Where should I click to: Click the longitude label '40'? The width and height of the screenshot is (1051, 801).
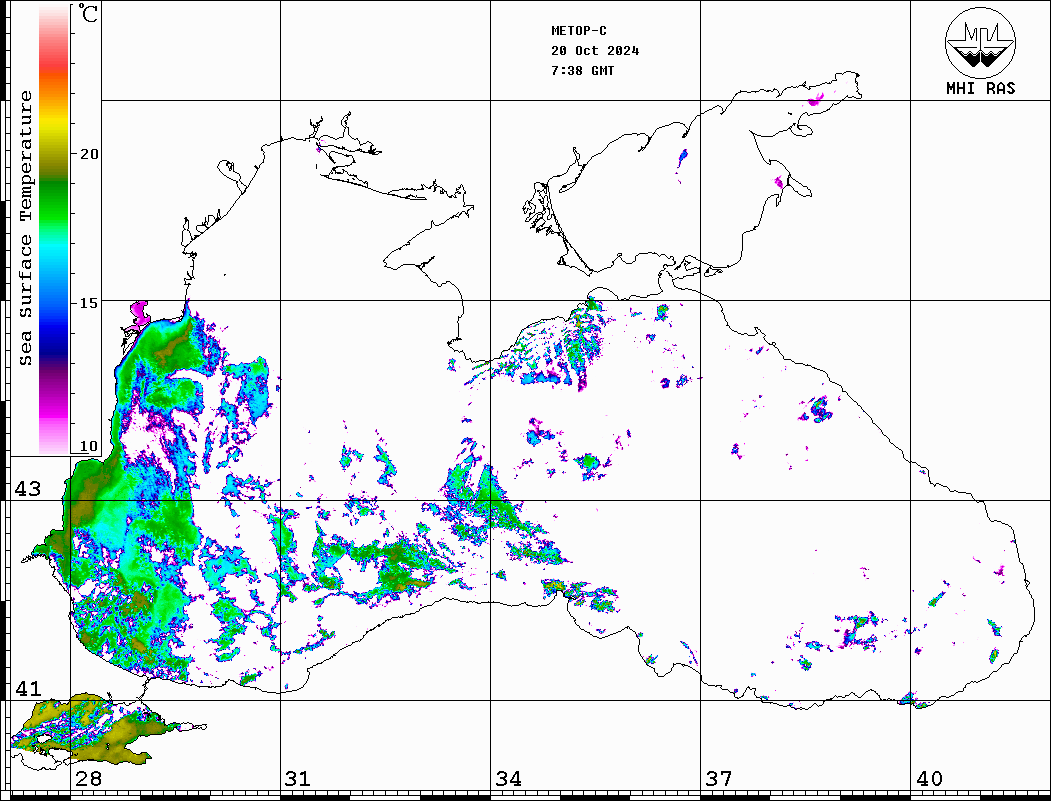929,779
